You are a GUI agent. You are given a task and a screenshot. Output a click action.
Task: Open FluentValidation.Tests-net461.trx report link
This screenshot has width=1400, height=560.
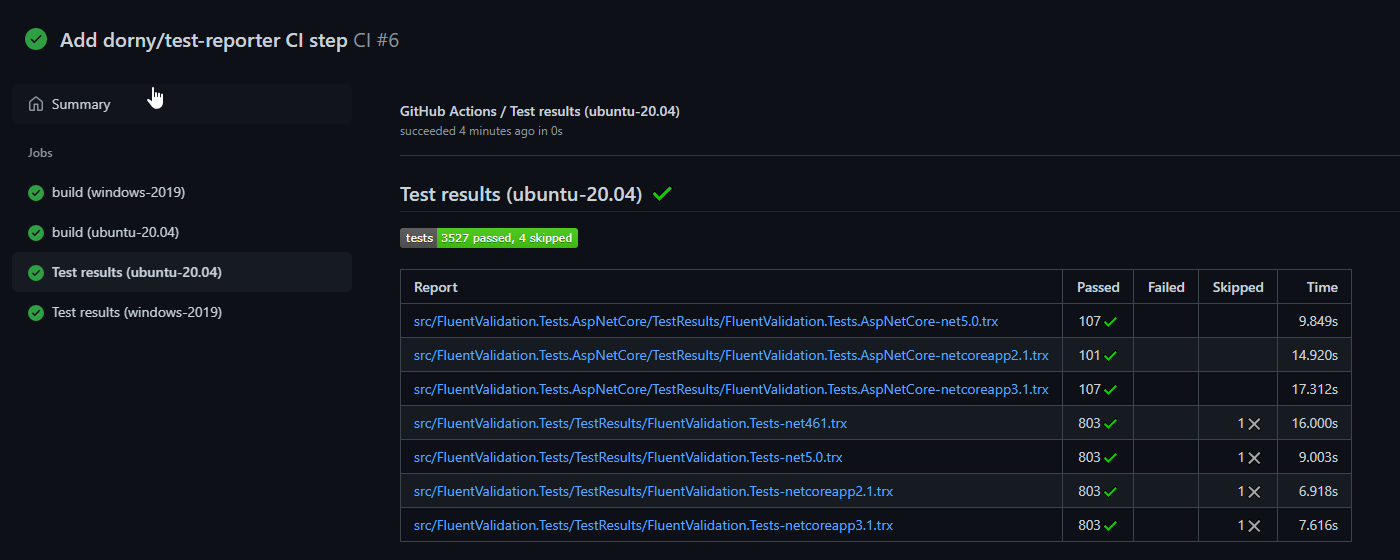630,423
